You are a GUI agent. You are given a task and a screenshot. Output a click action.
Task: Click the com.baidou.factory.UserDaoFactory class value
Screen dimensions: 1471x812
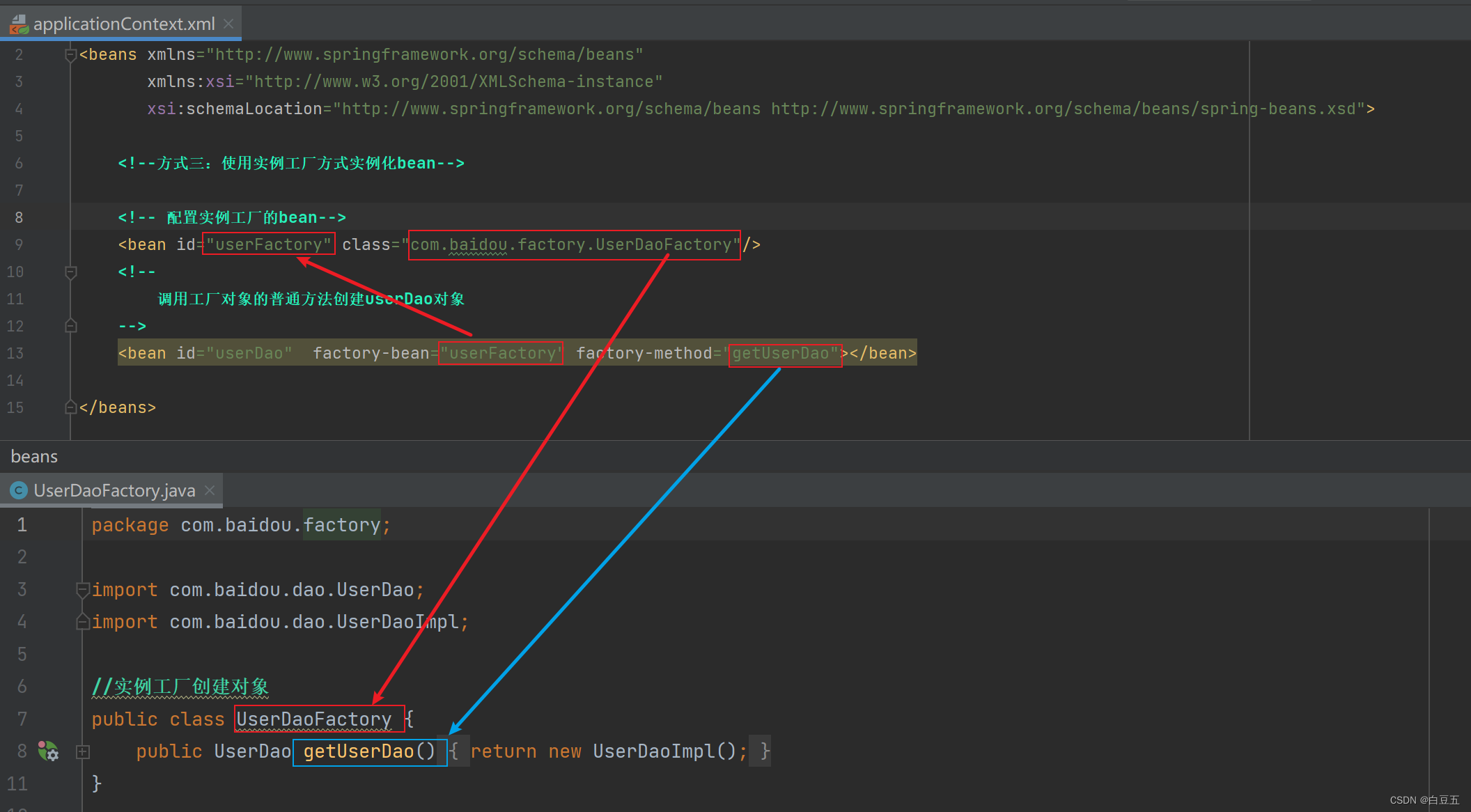[571, 244]
